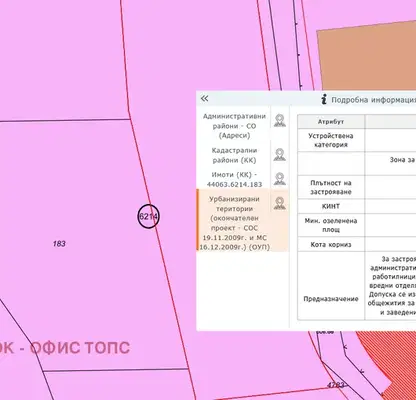This screenshot has height=400, width=416.
Task: Click pin icon next to Имоти (КК) 44063.6214.183
Action: 280,179
